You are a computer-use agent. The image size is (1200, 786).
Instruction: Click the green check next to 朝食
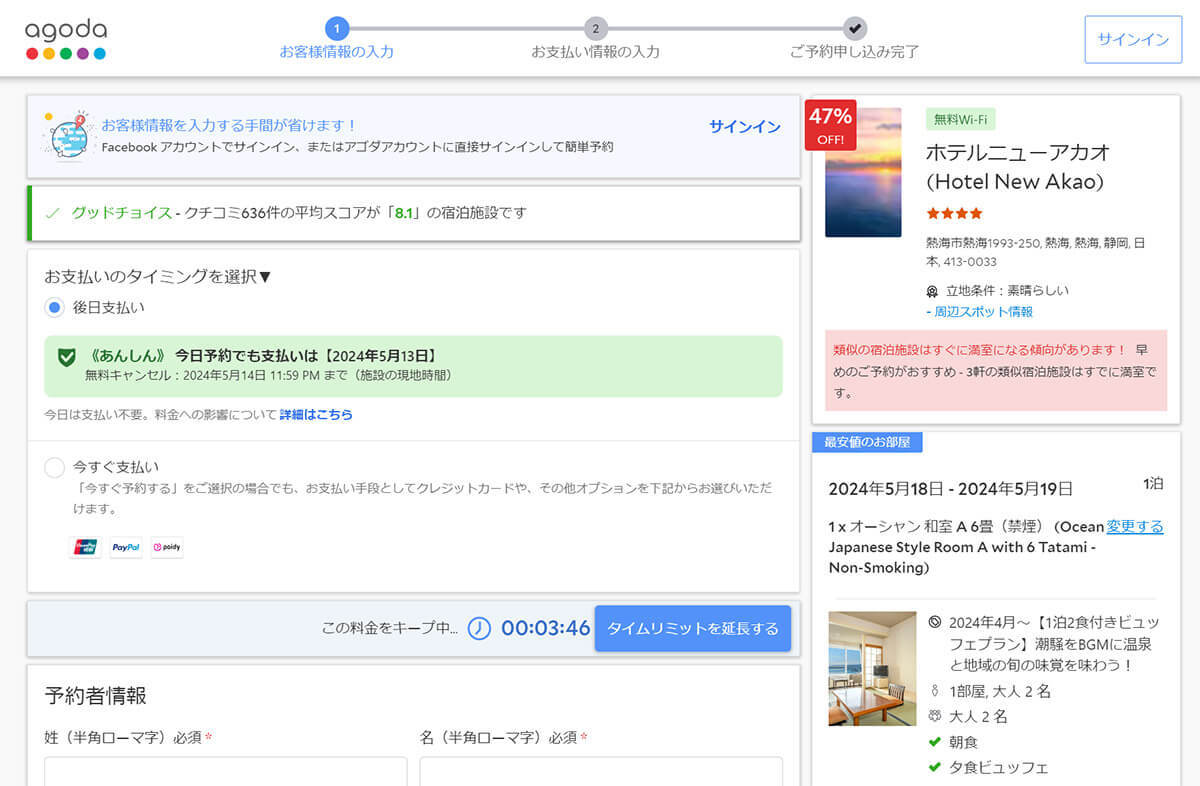[935, 742]
